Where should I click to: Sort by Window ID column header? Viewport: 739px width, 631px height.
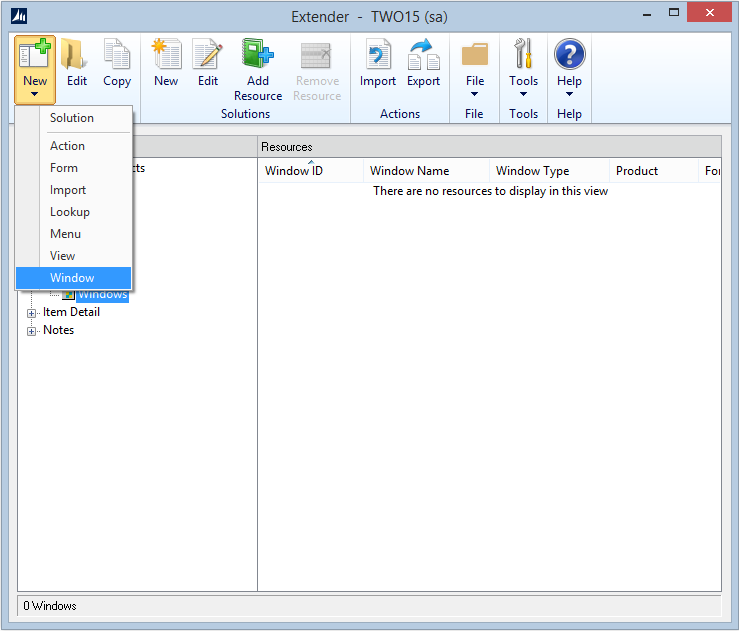tap(311, 171)
